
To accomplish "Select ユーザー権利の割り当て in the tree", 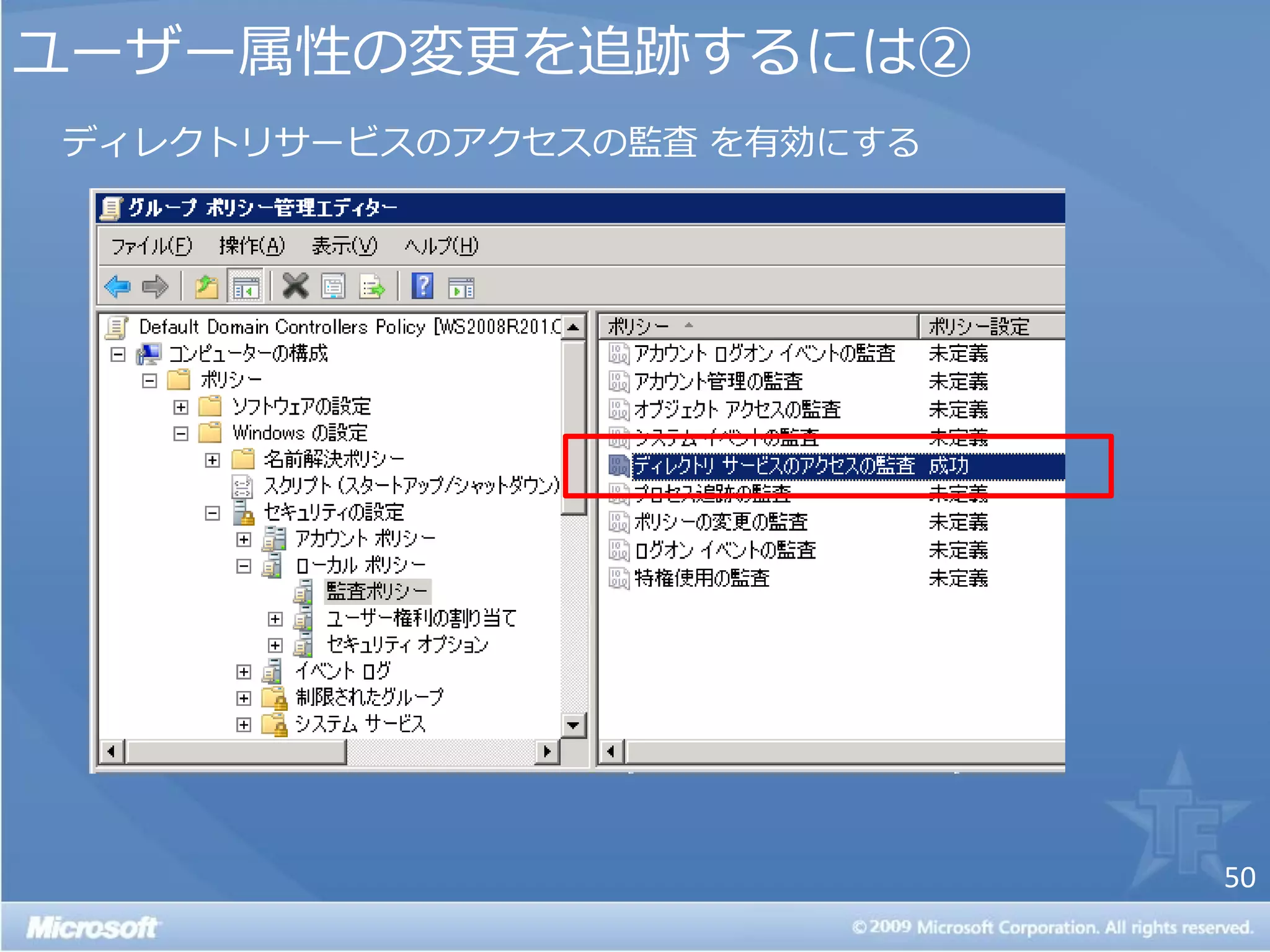I will tap(422, 618).
